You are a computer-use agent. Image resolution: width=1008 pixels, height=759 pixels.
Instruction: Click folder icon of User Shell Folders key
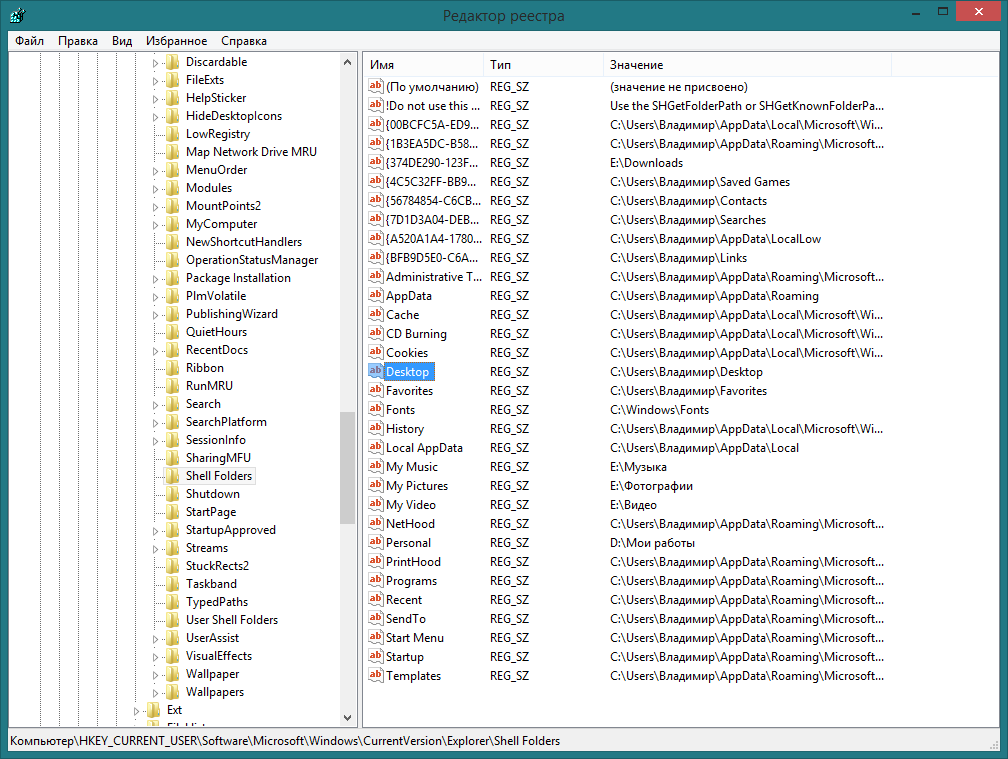(x=173, y=620)
